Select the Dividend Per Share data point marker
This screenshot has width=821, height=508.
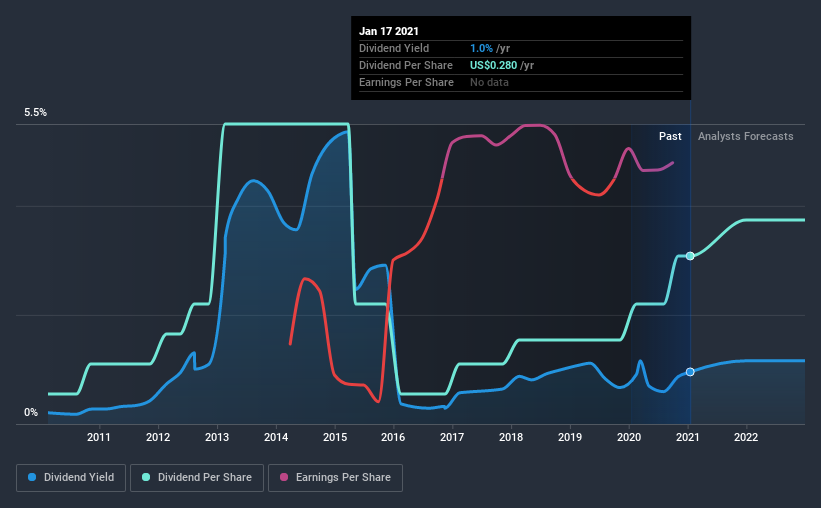point(690,256)
